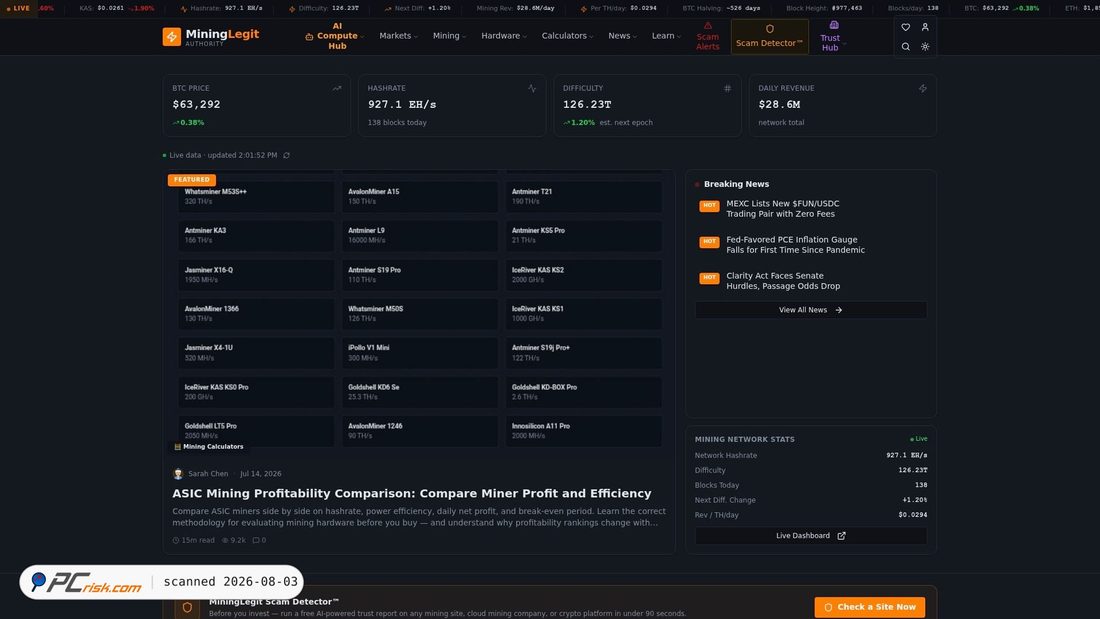
Task: Select the Jasminer X16-Q card
Action: point(256,275)
